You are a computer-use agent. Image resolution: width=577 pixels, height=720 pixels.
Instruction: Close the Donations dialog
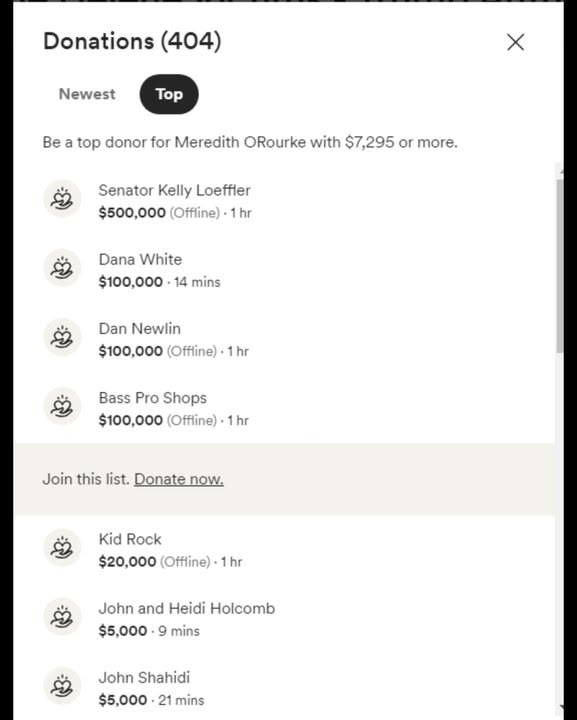(515, 42)
